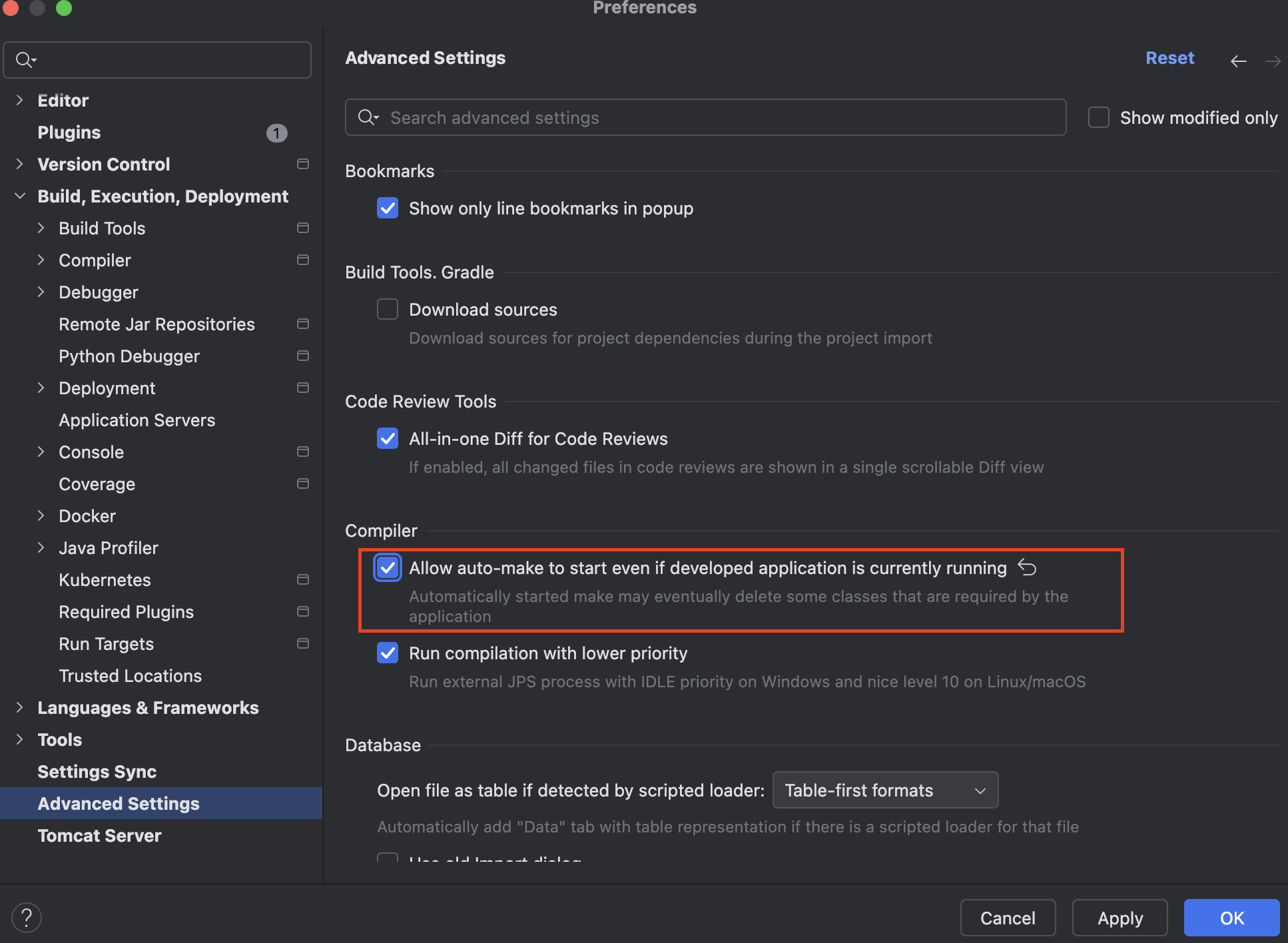Expand the Docker tree node
1288x943 pixels.
pos(41,515)
